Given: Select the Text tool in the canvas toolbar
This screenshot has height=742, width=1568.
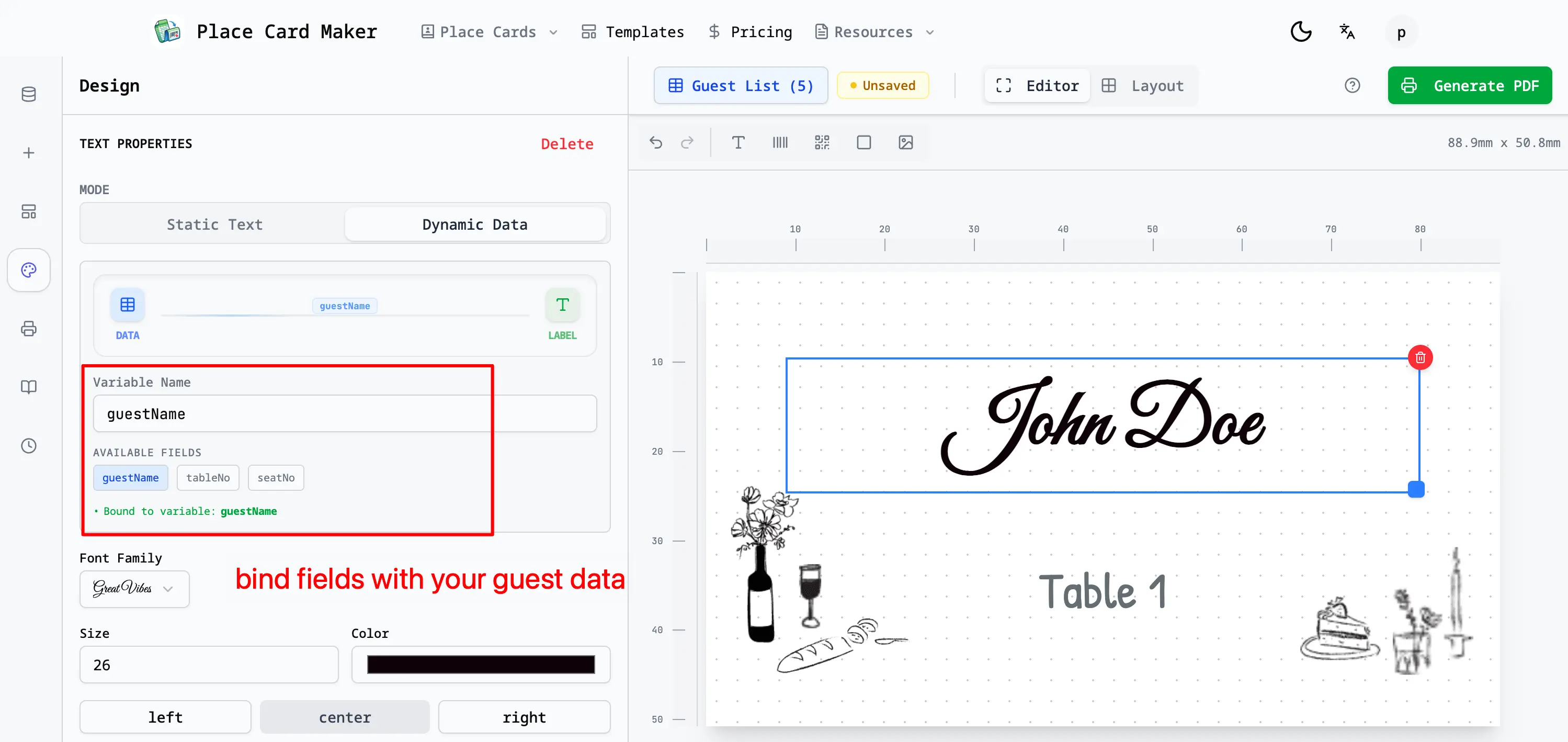Looking at the screenshot, I should click(x=738, y=142).
